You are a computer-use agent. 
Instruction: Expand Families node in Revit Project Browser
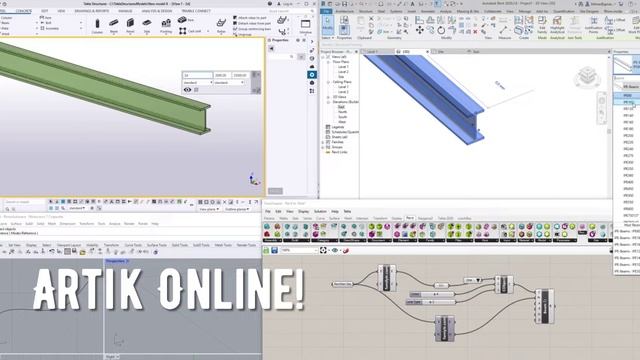pos(323,142)
